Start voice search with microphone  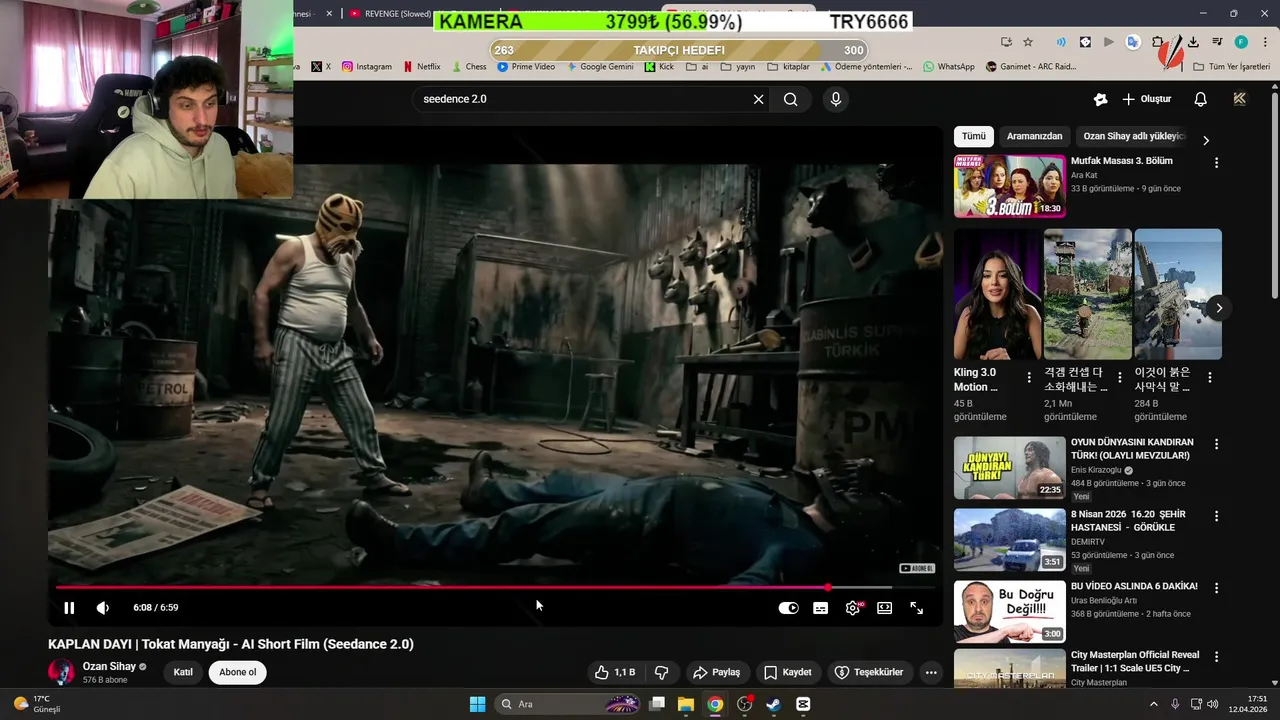[836, 99]
